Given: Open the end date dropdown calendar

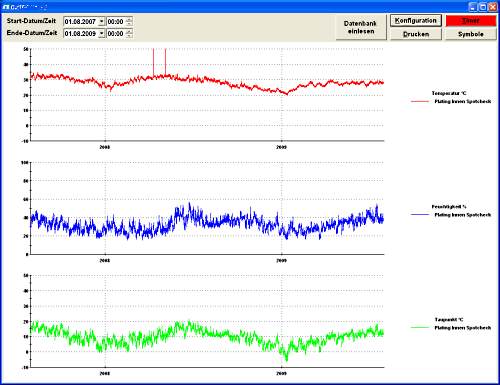Looking at the screenshot, I should (x=102, y=34).
